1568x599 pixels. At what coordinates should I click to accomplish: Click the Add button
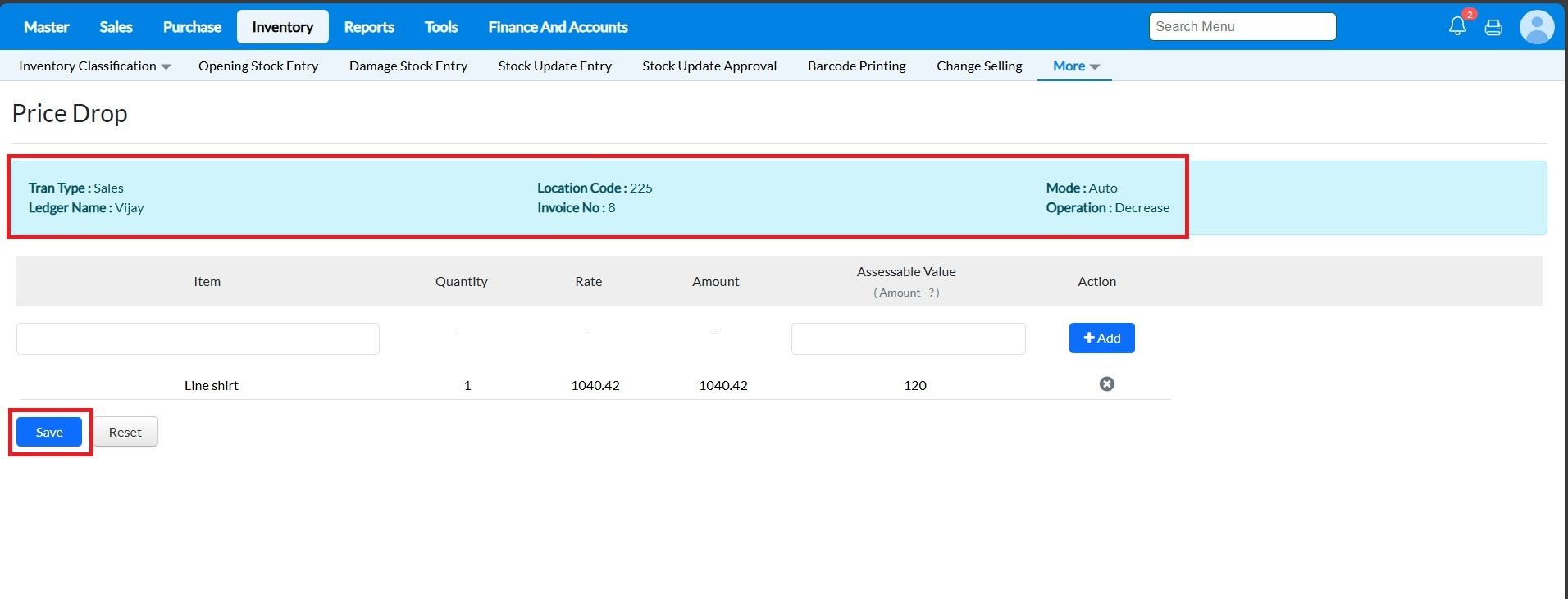point(1101,338)
